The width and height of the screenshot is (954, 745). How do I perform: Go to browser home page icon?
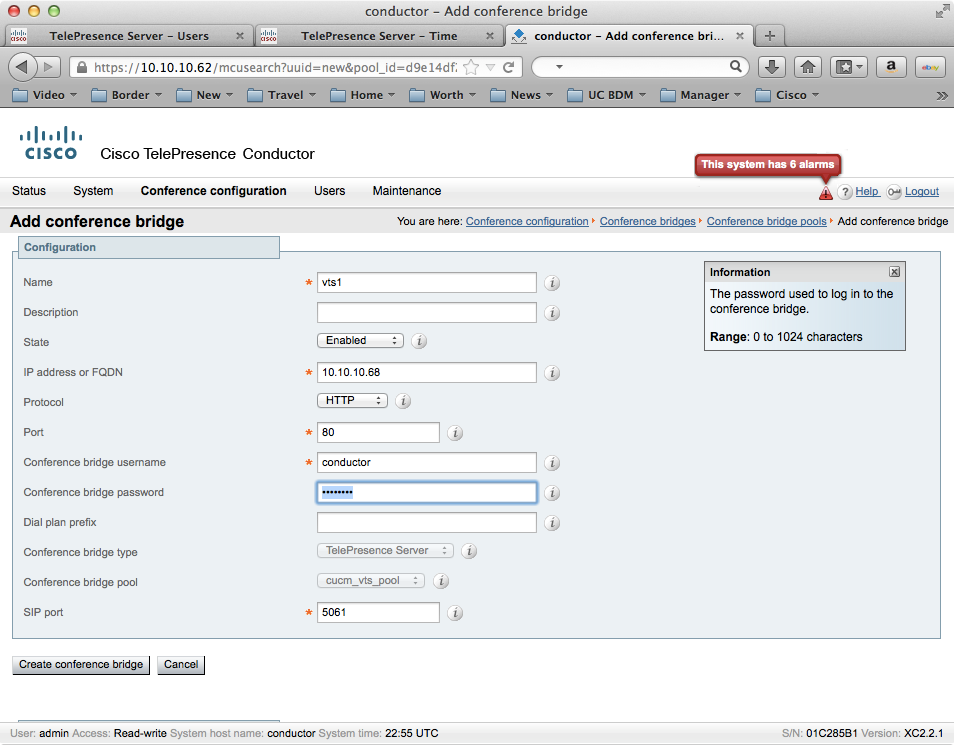coord(808,67)
